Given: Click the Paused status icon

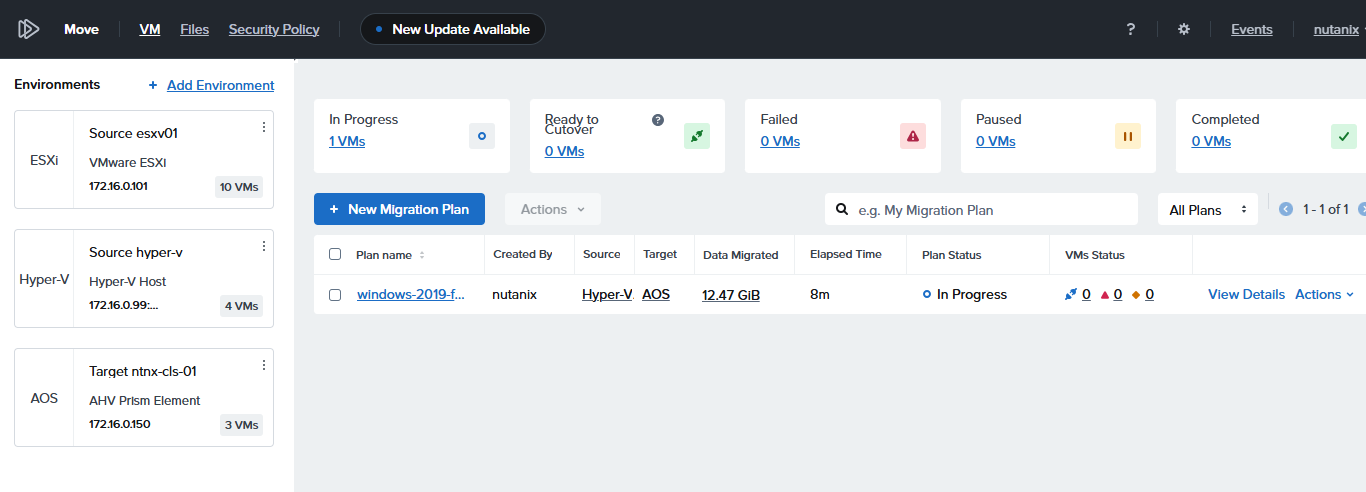Looking at the screenshot, I should [x=1127, y=136].
